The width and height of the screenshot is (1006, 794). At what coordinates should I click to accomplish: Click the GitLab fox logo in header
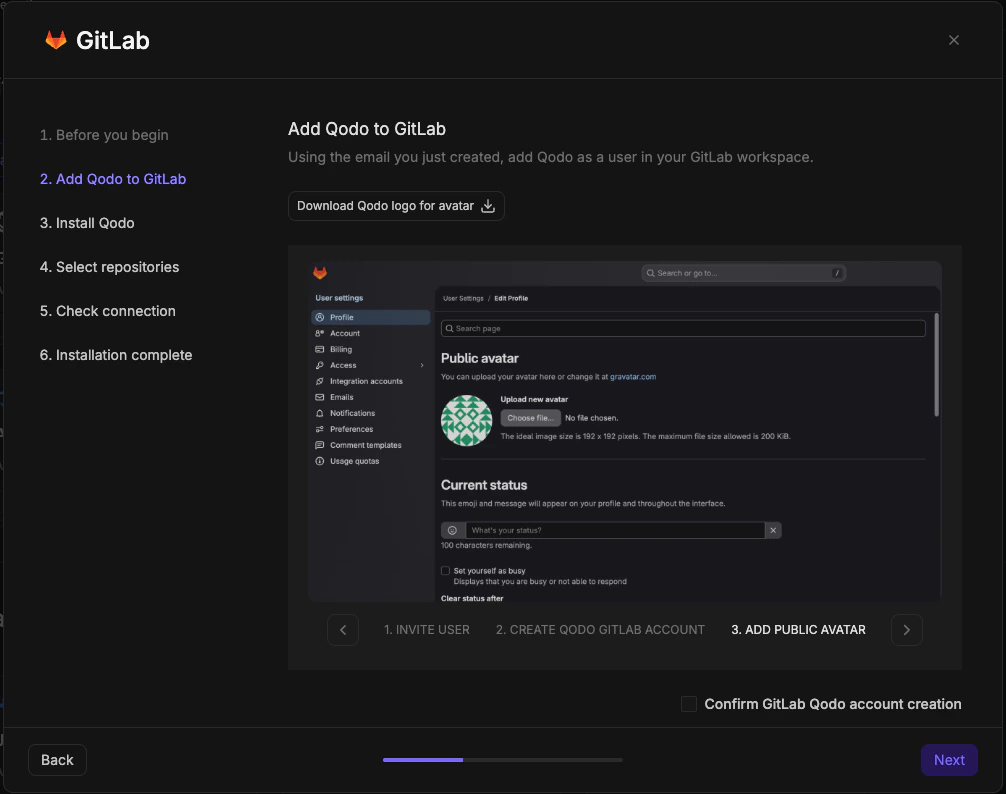[x=56, y=40]
